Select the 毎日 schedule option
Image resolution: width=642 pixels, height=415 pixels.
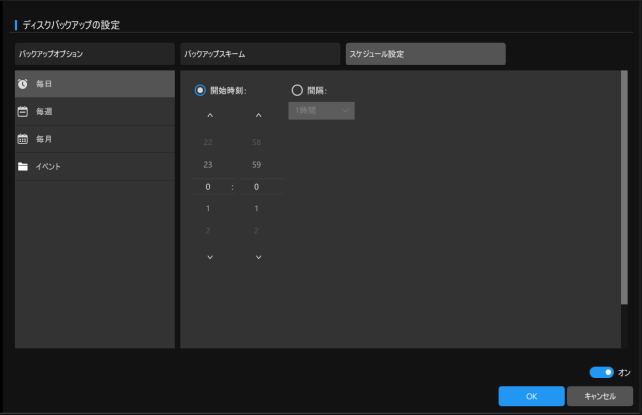pos(95,84)
